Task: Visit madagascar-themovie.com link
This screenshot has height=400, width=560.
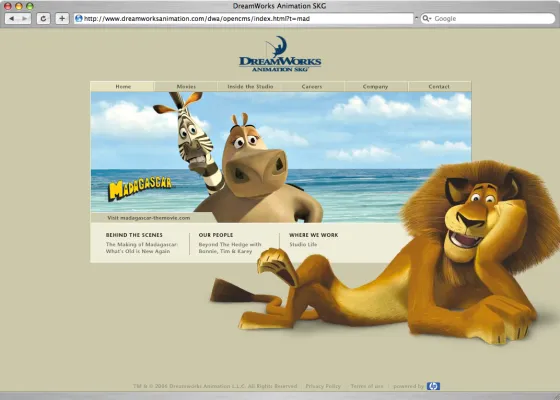Action: click(149, 218)
